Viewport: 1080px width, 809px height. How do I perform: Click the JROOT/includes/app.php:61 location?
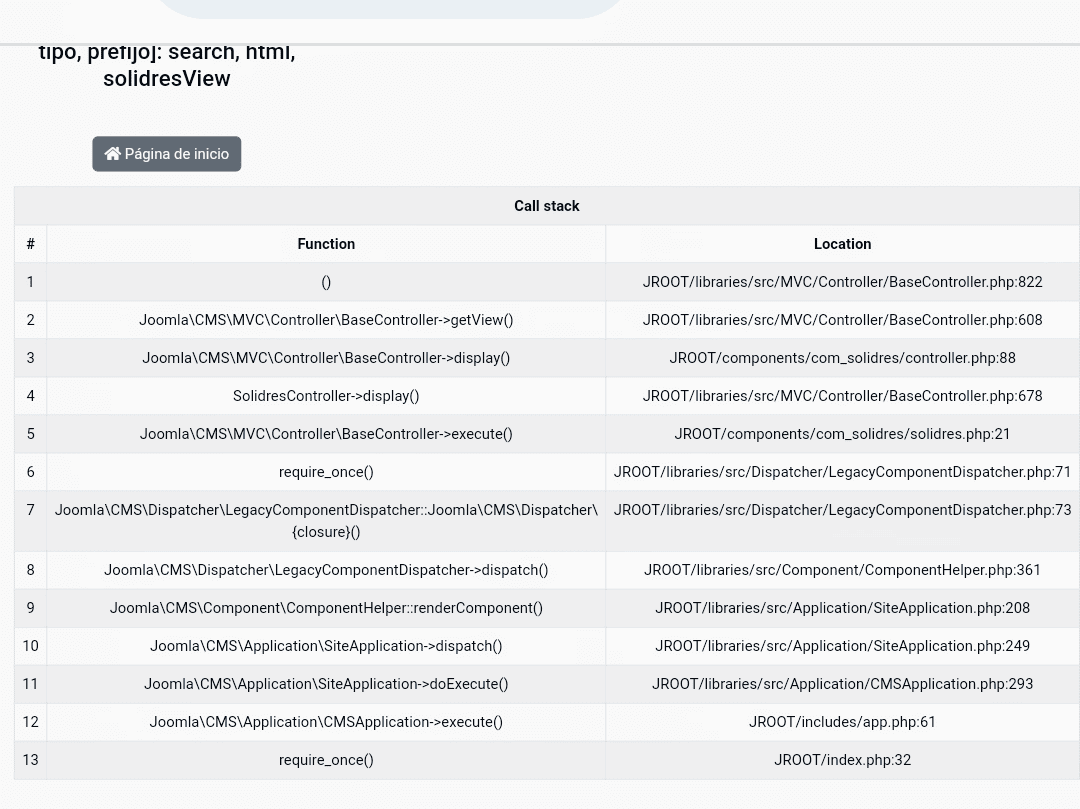pyautogui.click(x=842, y=722)
